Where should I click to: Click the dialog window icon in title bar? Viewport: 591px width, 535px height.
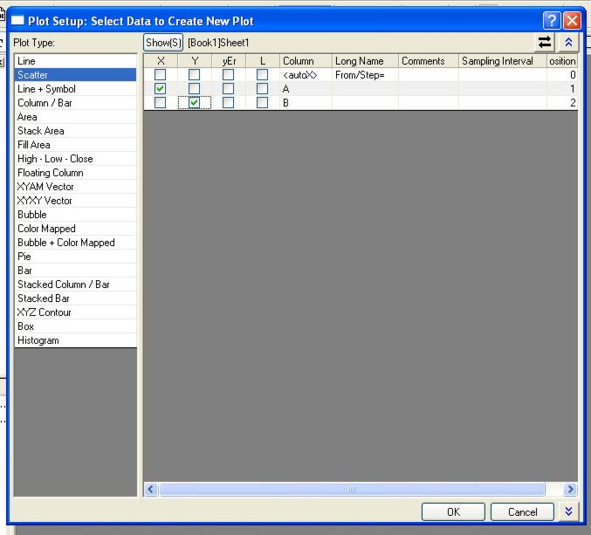click(17, 20)
